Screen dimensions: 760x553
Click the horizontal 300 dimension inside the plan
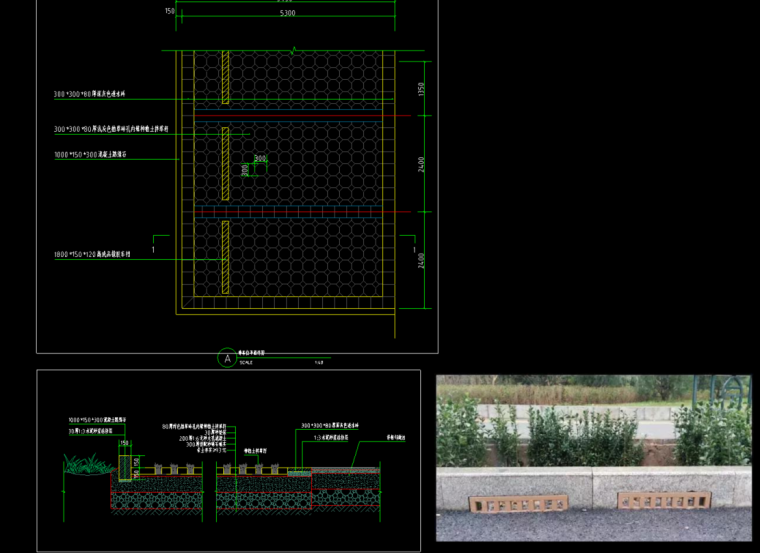click(260, 158)
